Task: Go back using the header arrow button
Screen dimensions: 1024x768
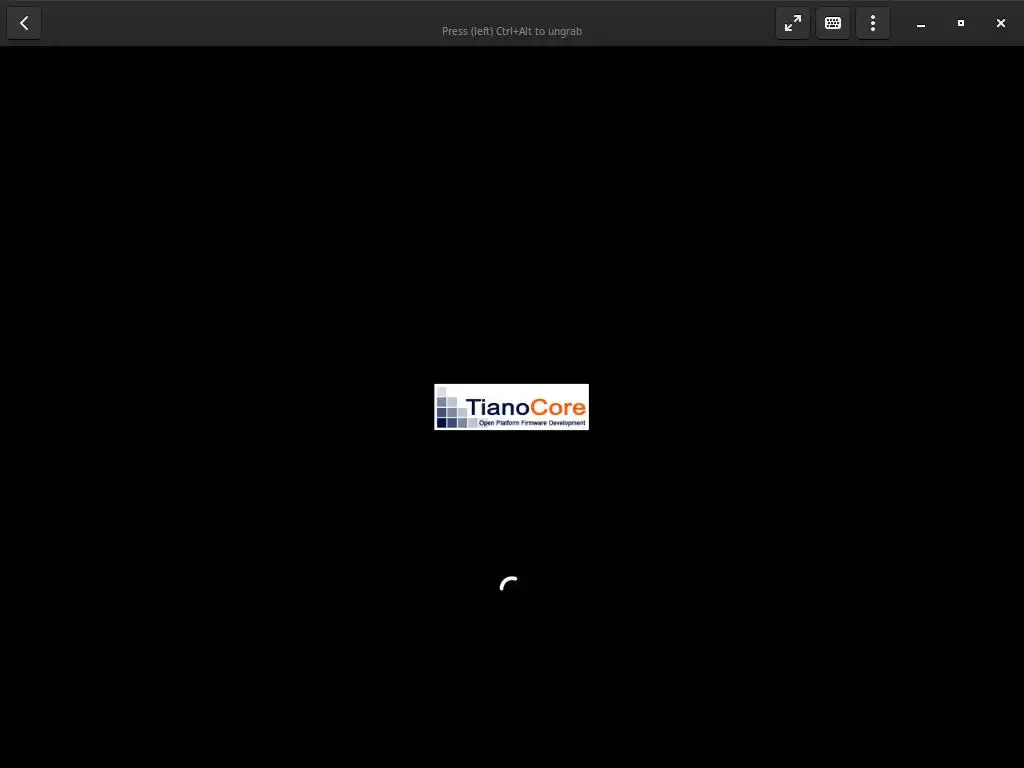Action: tap(24, 24)
